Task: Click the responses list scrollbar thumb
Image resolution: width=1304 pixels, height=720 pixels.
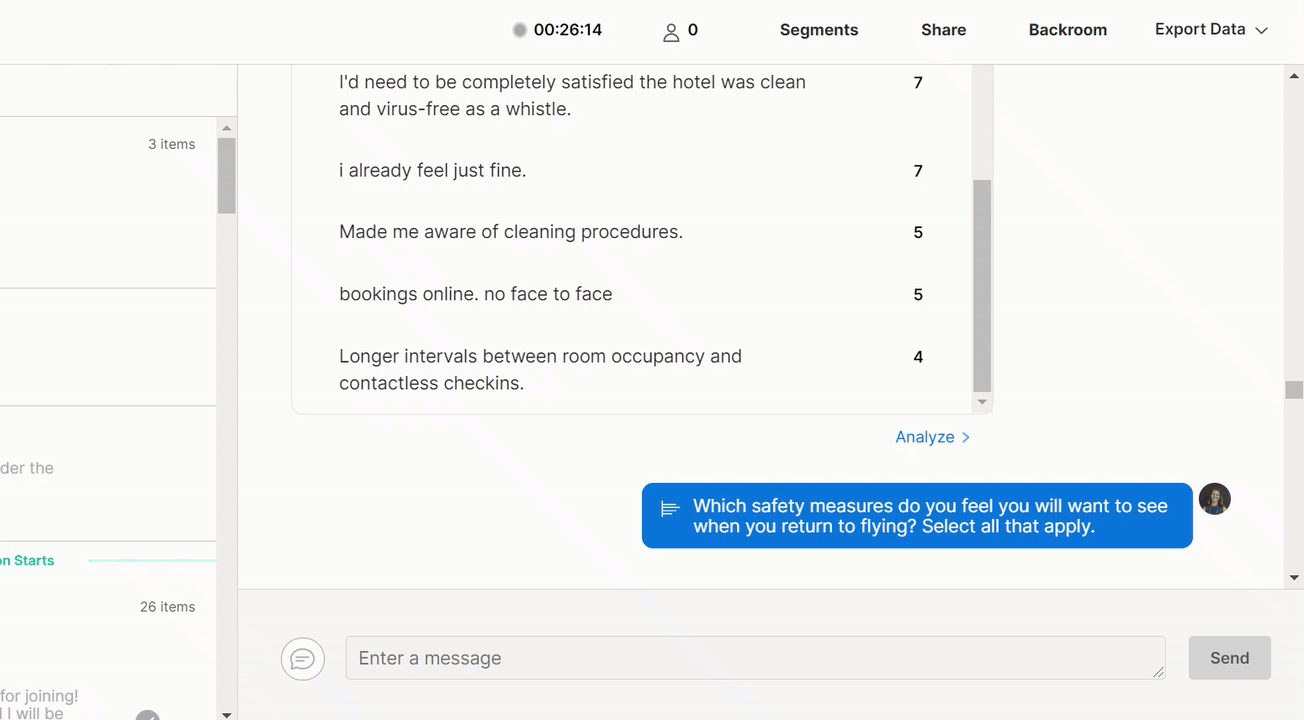Action: 982,285
